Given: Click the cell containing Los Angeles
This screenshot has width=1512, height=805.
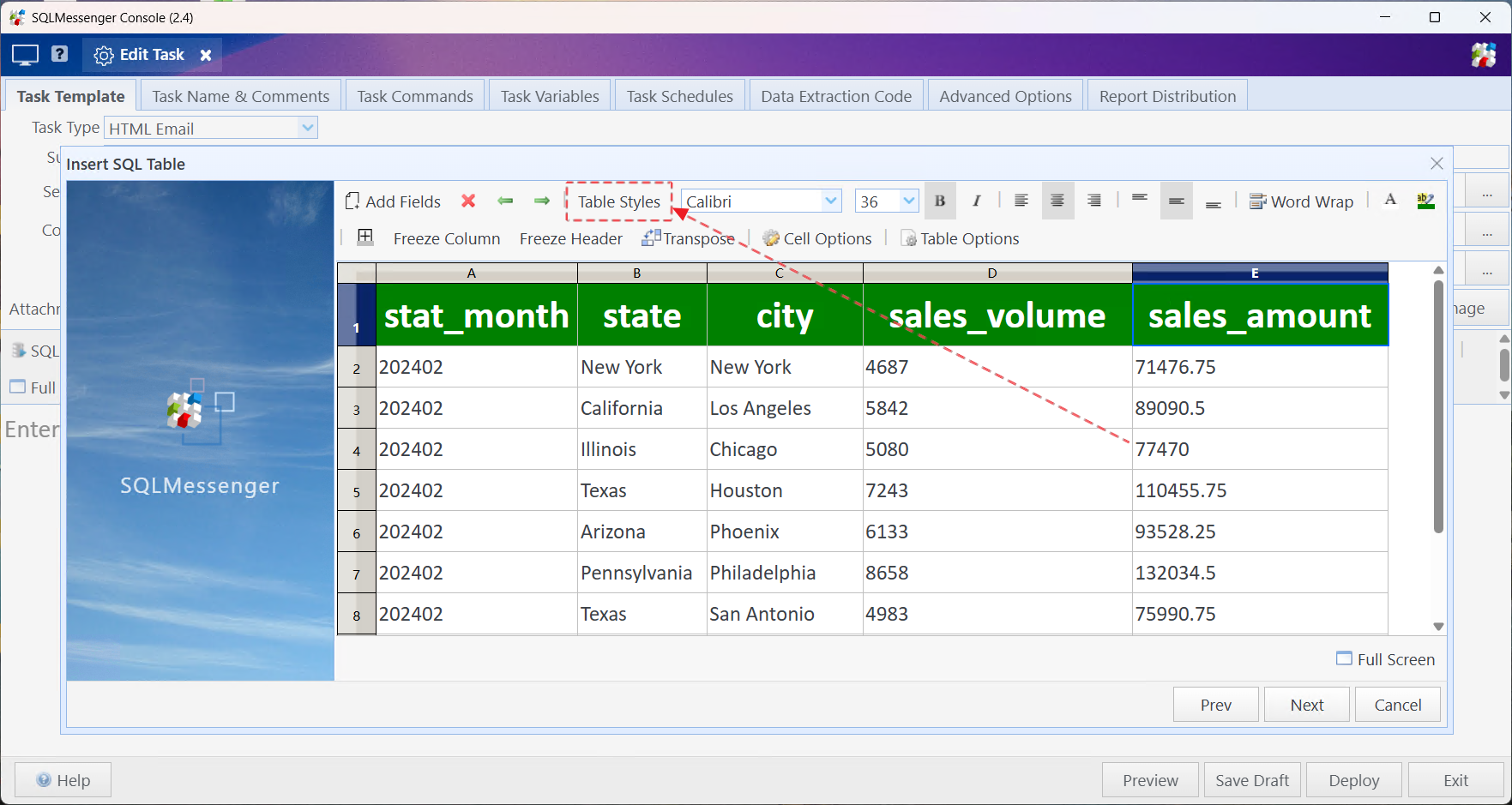Looking at the screenshot, I should click(785, 408).
